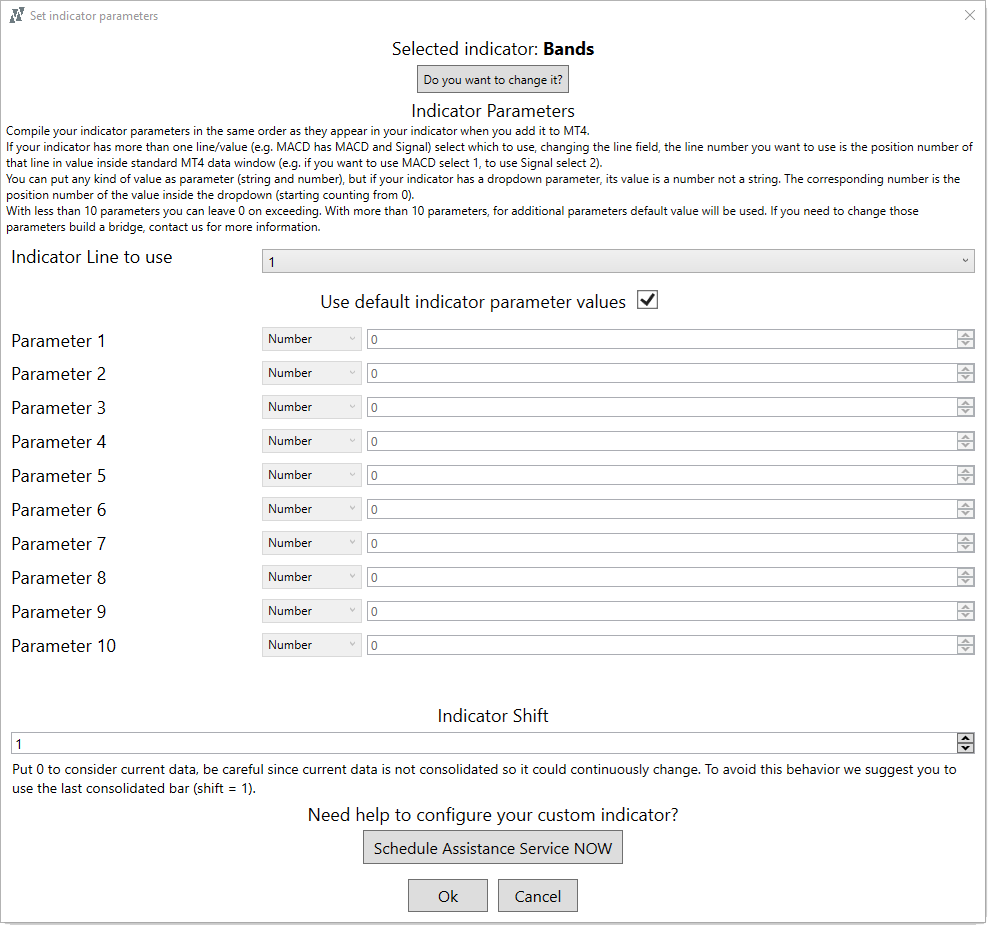Click Parameter 8 value field
This screenshot has width=988, height=926.
coord(662,578)
